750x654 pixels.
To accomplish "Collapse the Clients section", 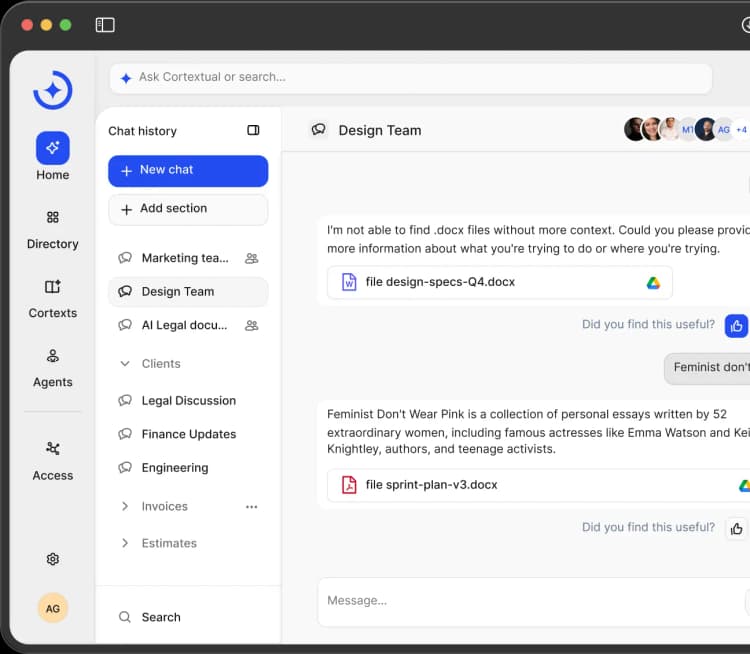I will 125,364.
